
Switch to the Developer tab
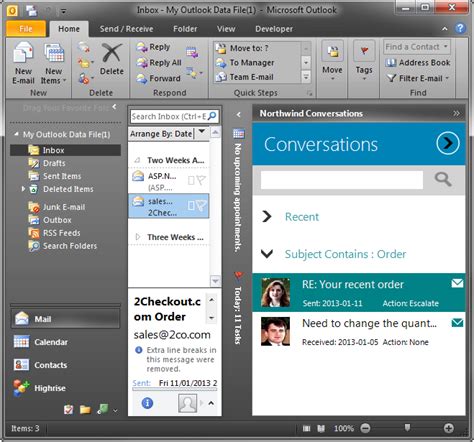click(x=274, y=29)
